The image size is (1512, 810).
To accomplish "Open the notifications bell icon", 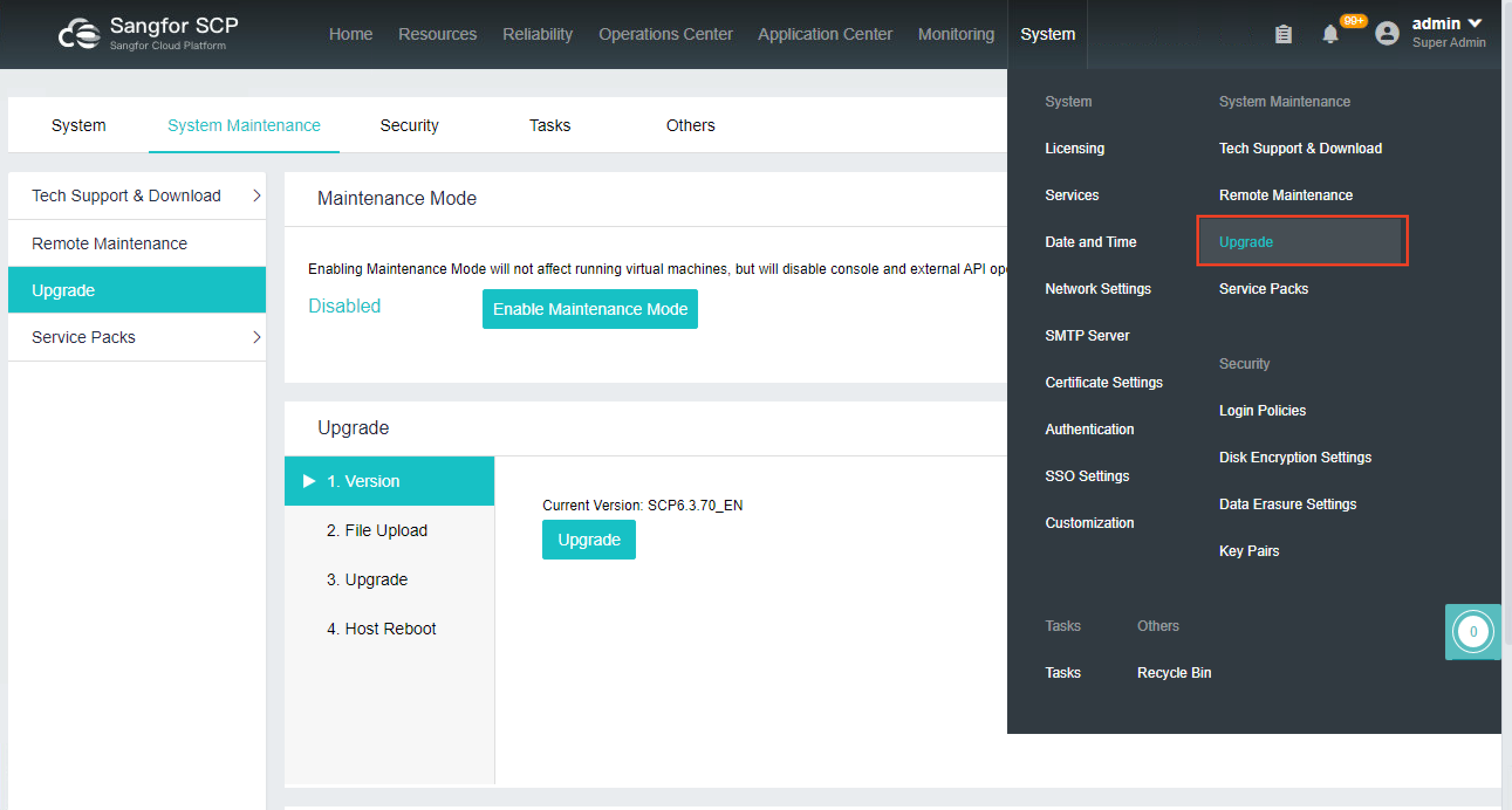I will click(x=1330, y=34).
